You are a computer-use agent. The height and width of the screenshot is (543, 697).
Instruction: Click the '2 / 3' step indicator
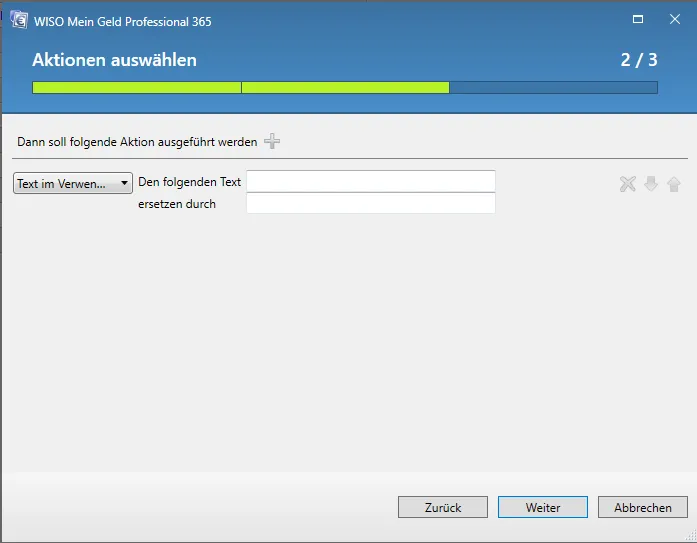point(638,60)
